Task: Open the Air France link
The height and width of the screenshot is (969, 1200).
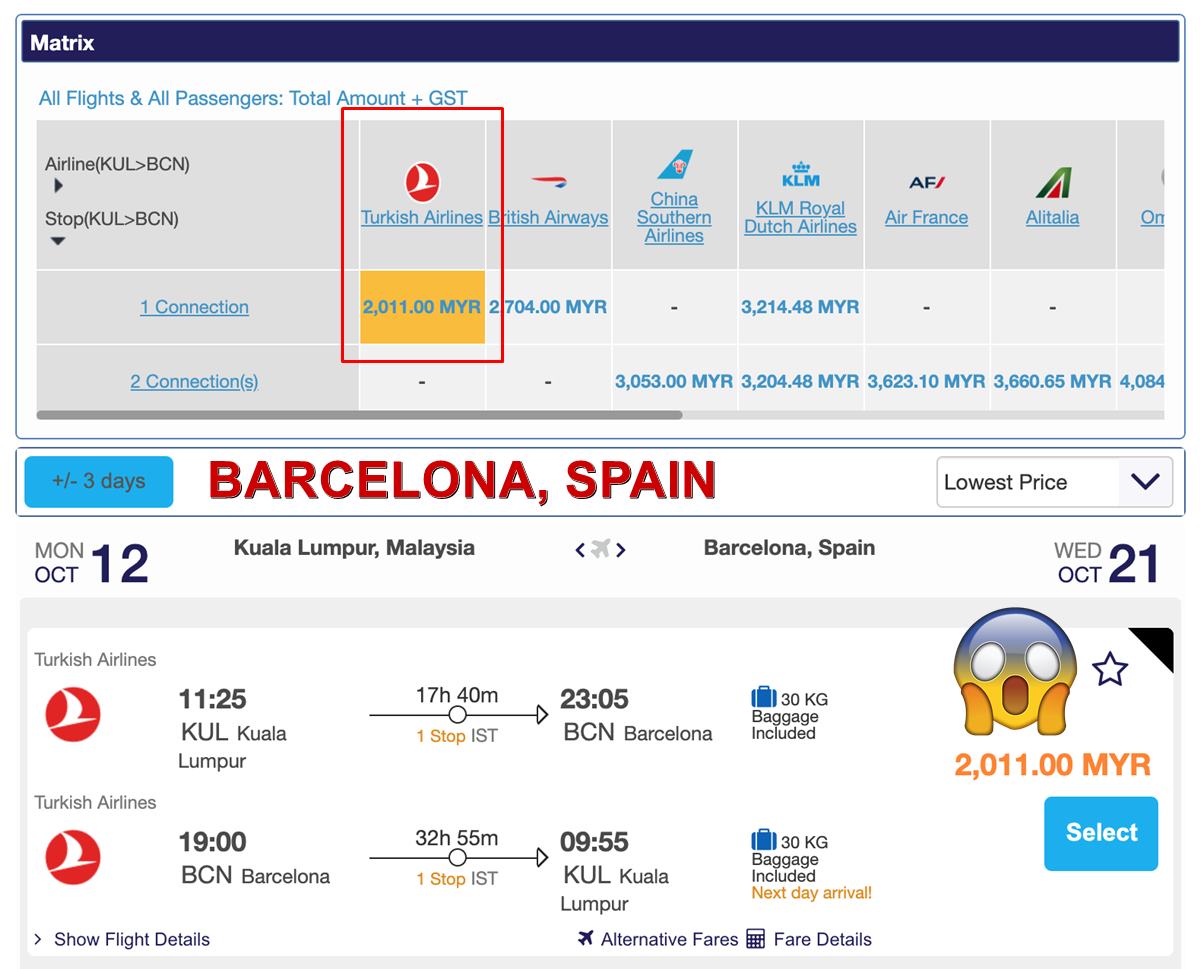Action: pyautogui.click(x=926, y=217)
